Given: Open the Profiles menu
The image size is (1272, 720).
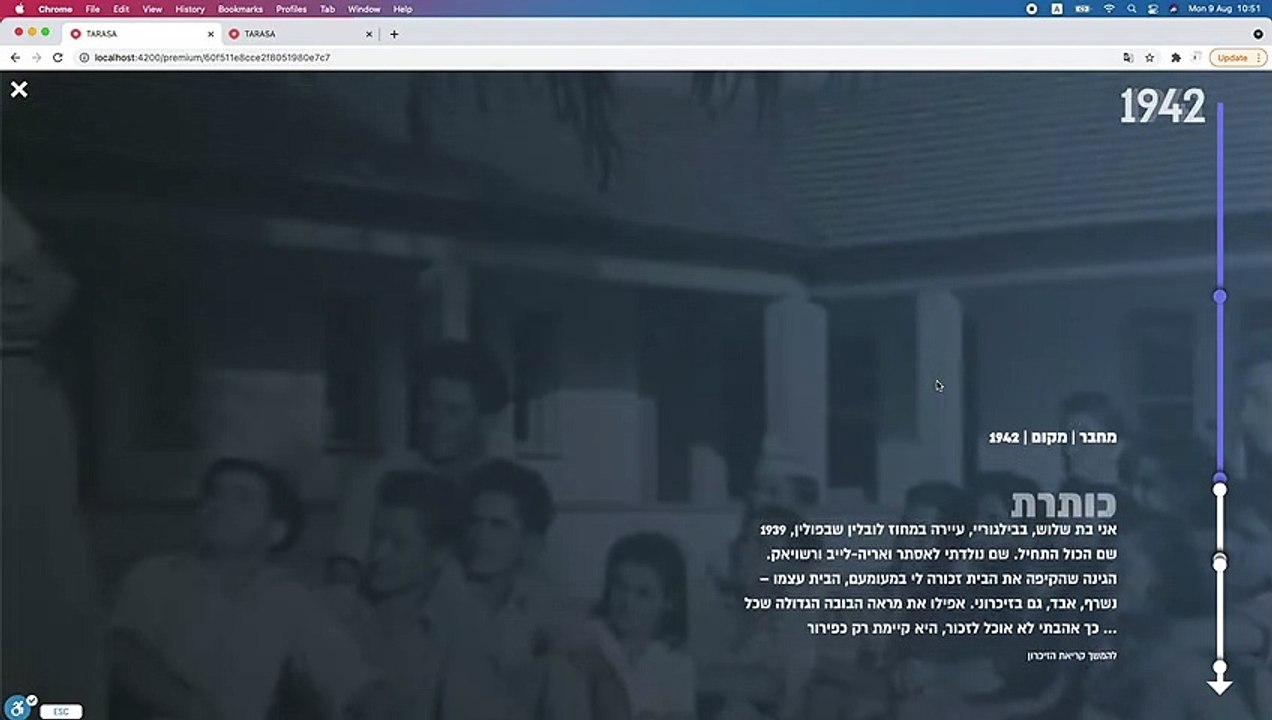Looking at the screenshot, I should [291, 9].
